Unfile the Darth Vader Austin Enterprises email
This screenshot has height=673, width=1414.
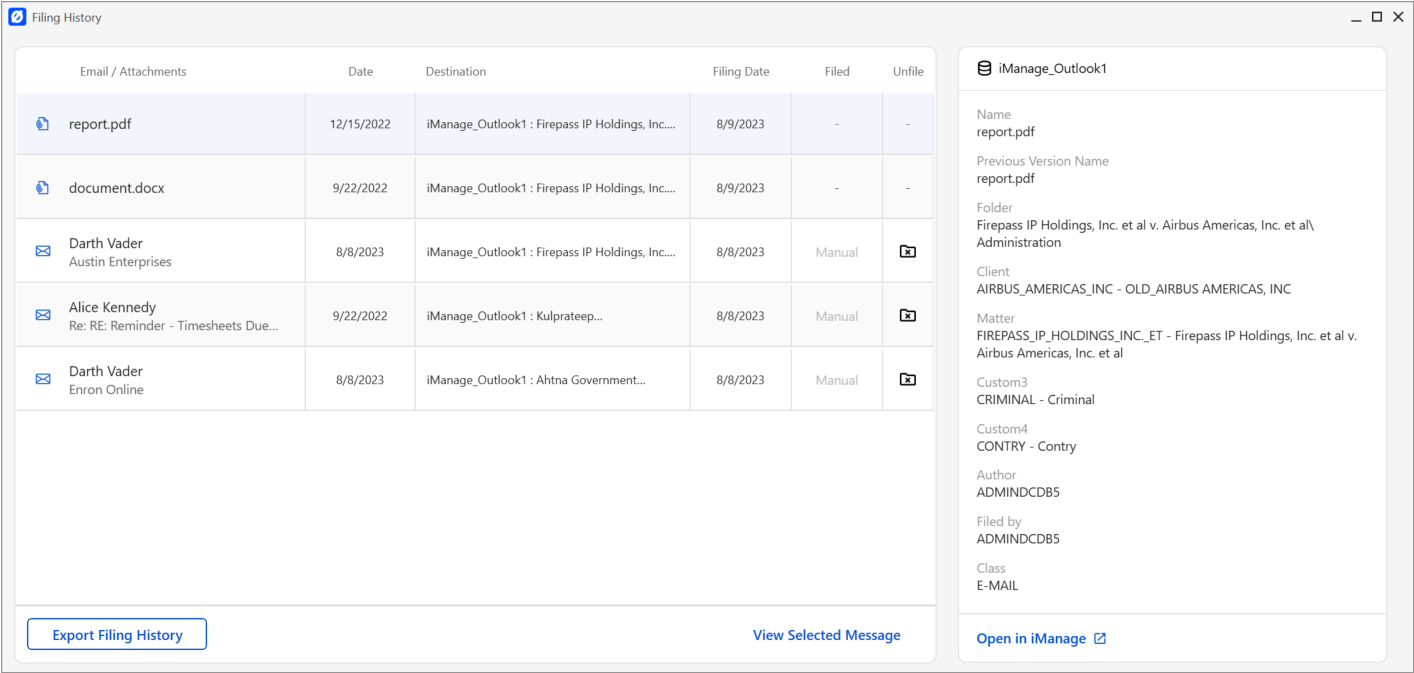click(x=907, y=251)
